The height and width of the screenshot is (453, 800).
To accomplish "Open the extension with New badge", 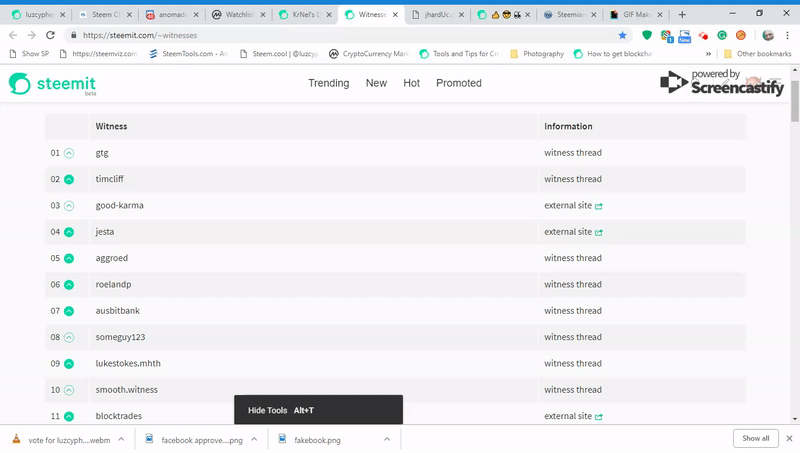I will 685,36.
